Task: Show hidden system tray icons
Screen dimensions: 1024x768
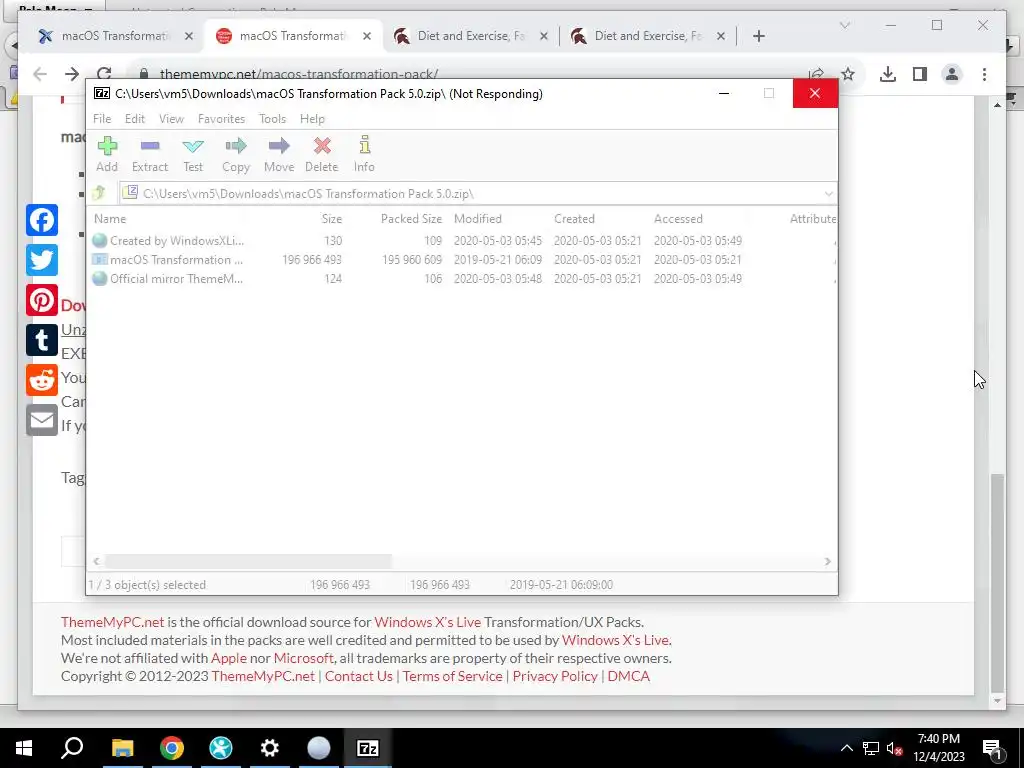Action: pyautogui.click(x=846, y=748)
